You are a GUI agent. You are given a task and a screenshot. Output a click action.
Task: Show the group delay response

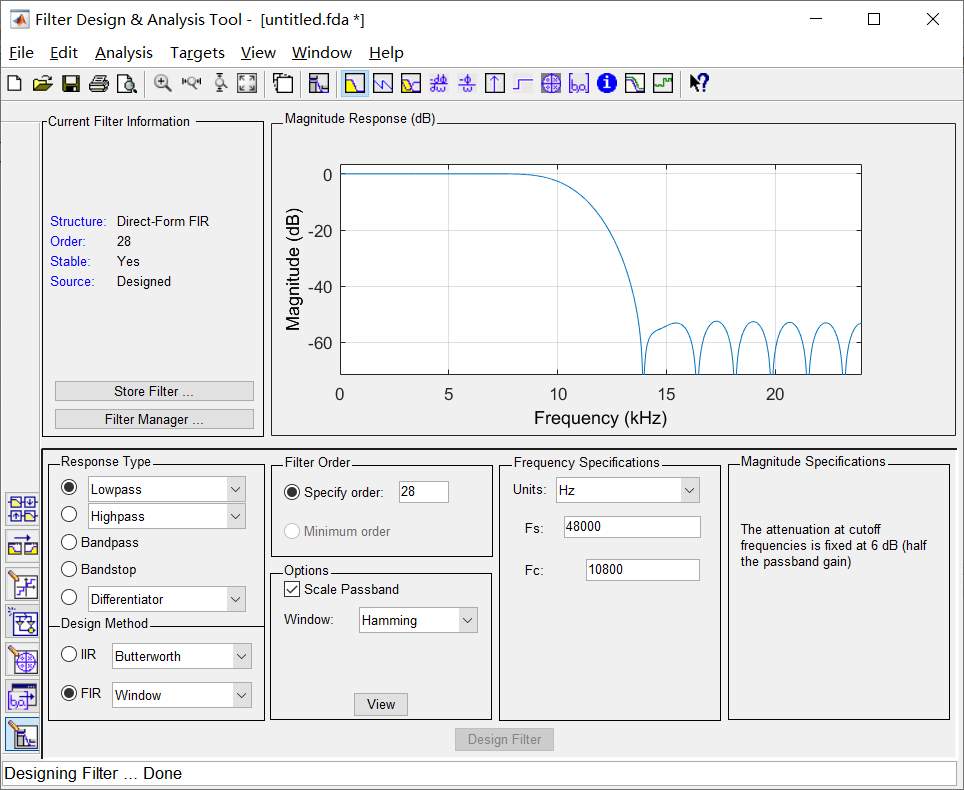[x=438, y=83]
